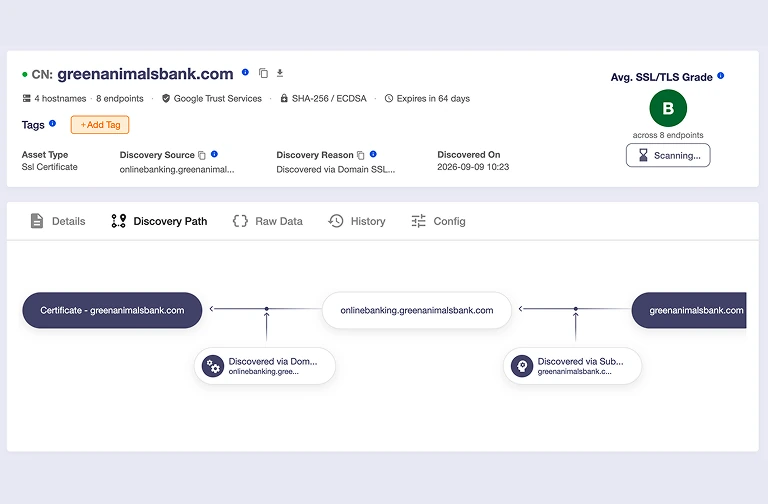Image resolution: width=768 pixels, height=504 pixels.
Task: Click the braces icon on the Raw Data tab
Action: [x=240, y=221]
